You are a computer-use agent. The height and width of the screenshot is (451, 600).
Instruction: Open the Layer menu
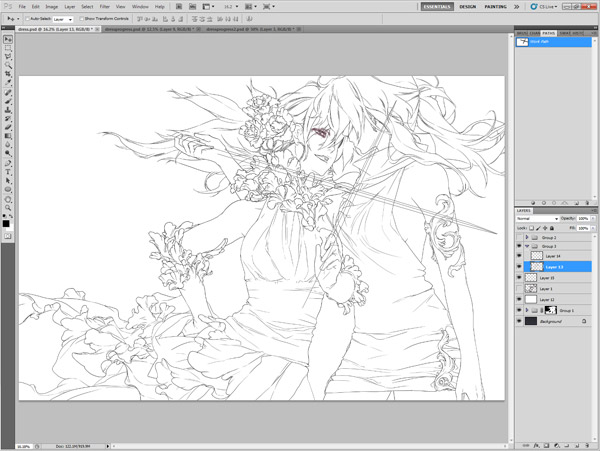70,7
